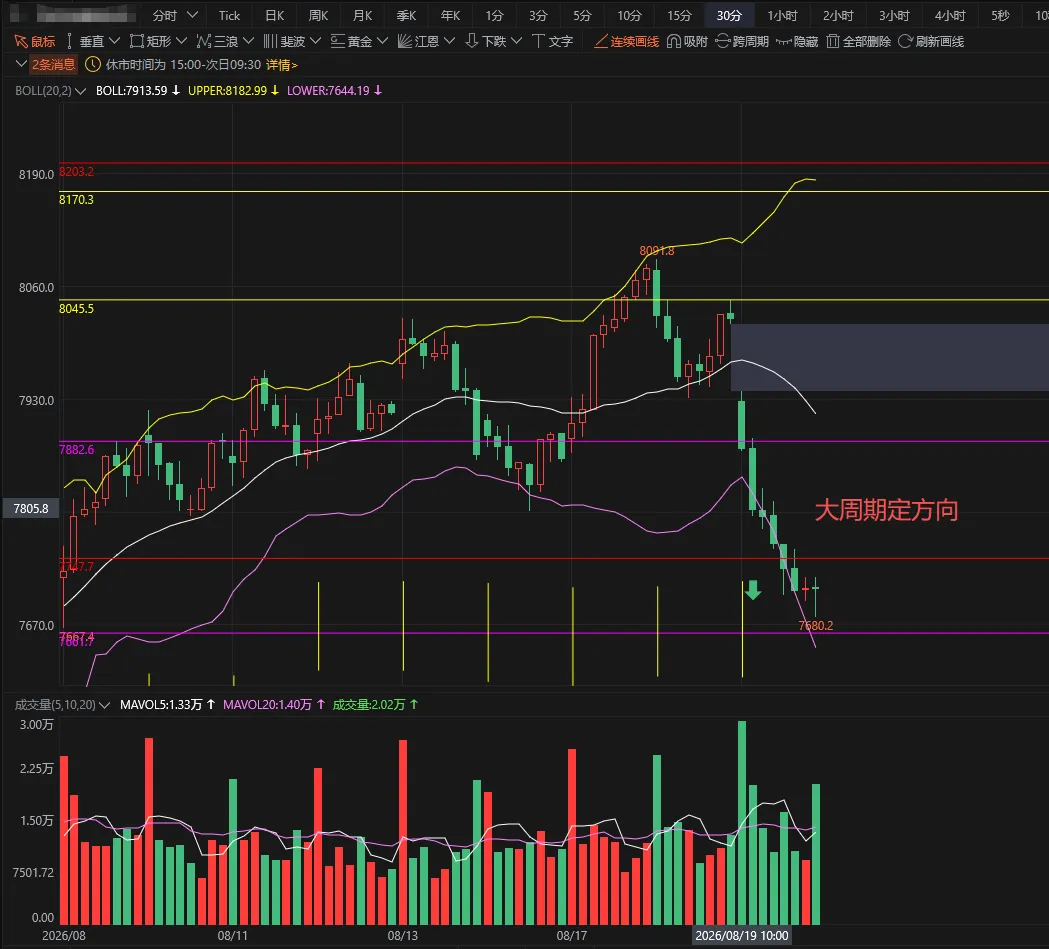Select the 1小时 period
This screenshot has height=949, width=1049.
coord(782,15)
